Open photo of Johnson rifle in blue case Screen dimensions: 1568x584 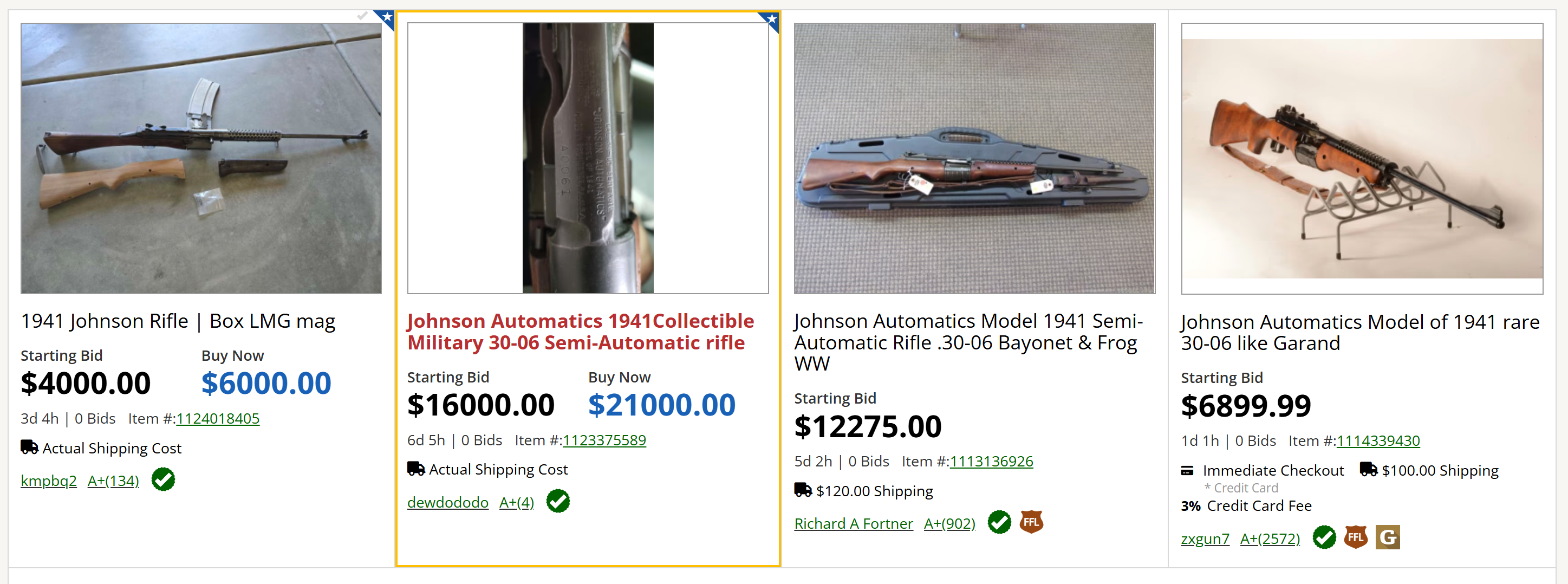[x=974, y=158]
